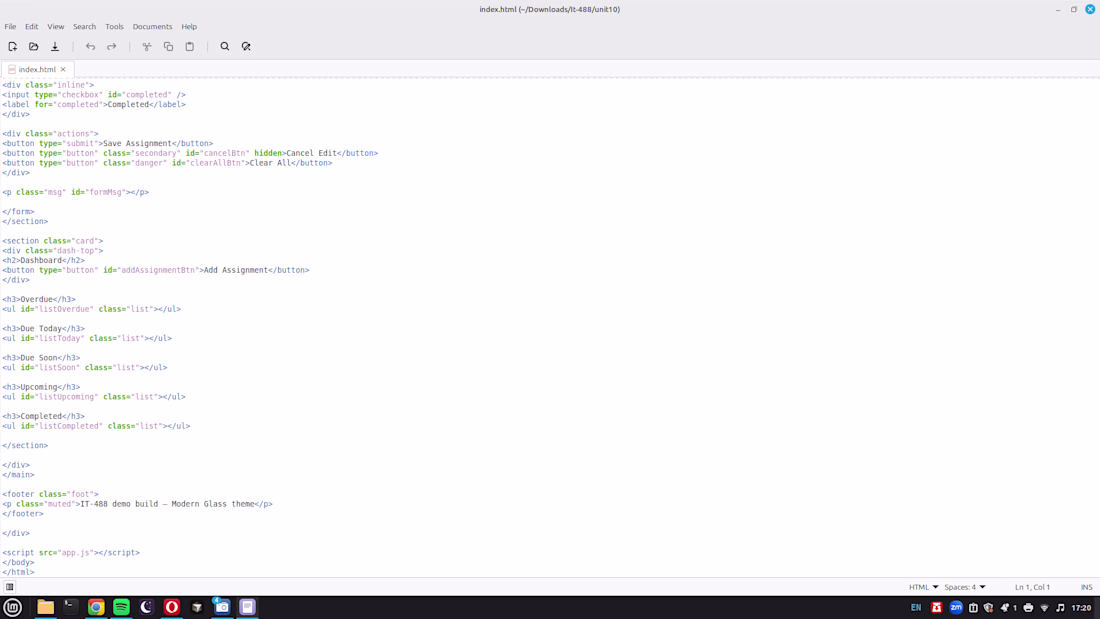Open the crescent moon app in taskbar
The height and width of the screenshot is (619, 1100).
147,607
